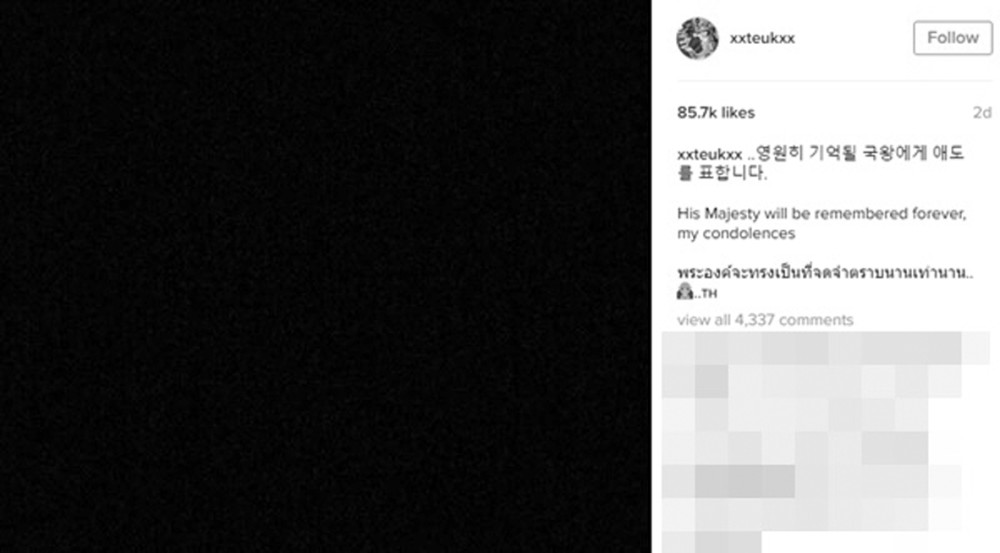Image resolution: width=1000 pixels, height=553 pixels.
Task: Follow the xxteukxx account
Action: click(x=953, y=38)
